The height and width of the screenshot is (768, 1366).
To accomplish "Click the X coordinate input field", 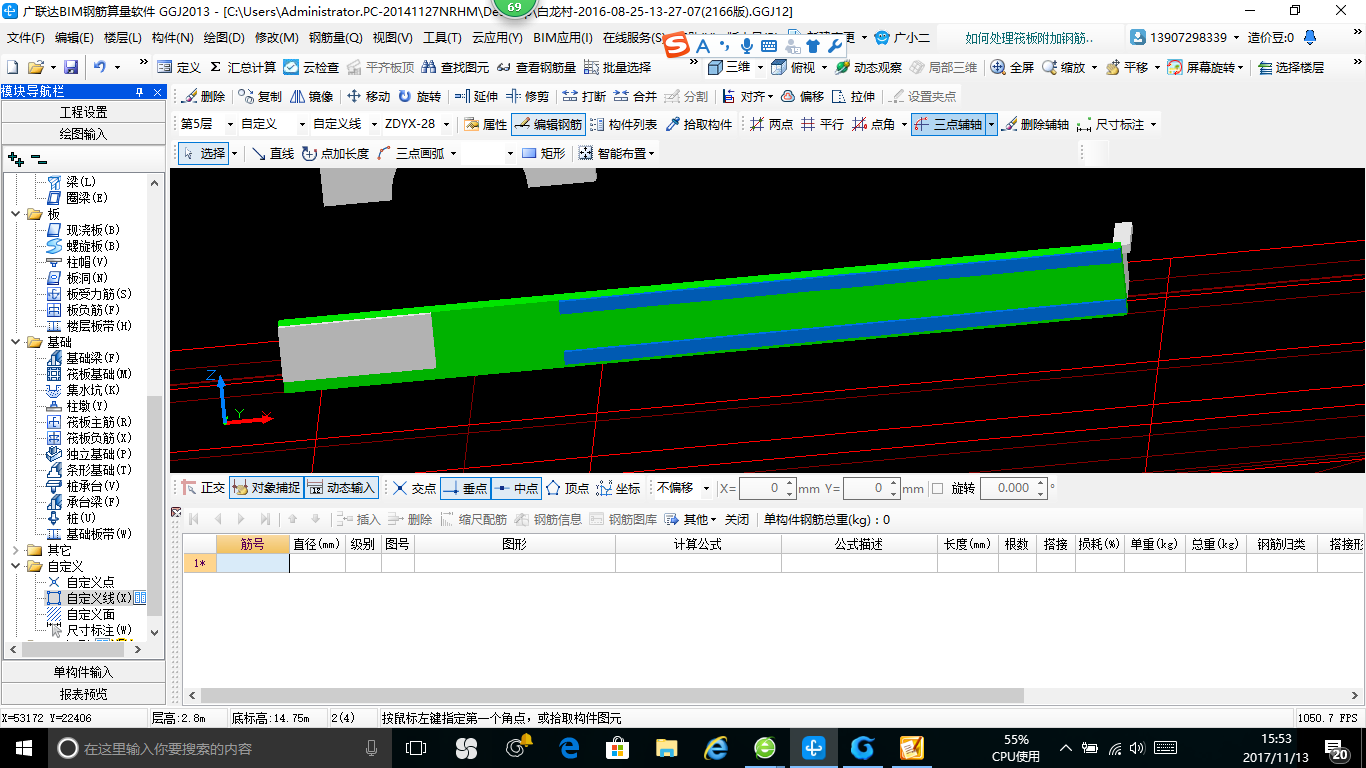I will click(767, 488).
